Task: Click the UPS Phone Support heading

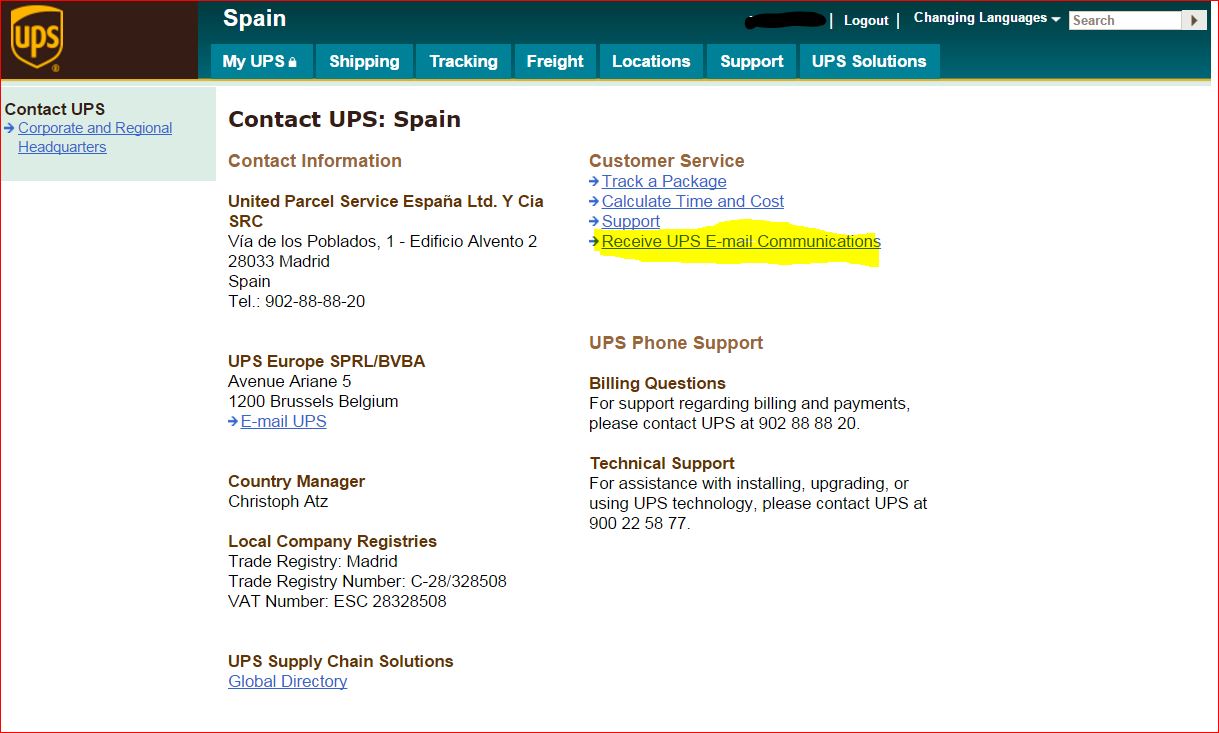Action: (676, 343)
